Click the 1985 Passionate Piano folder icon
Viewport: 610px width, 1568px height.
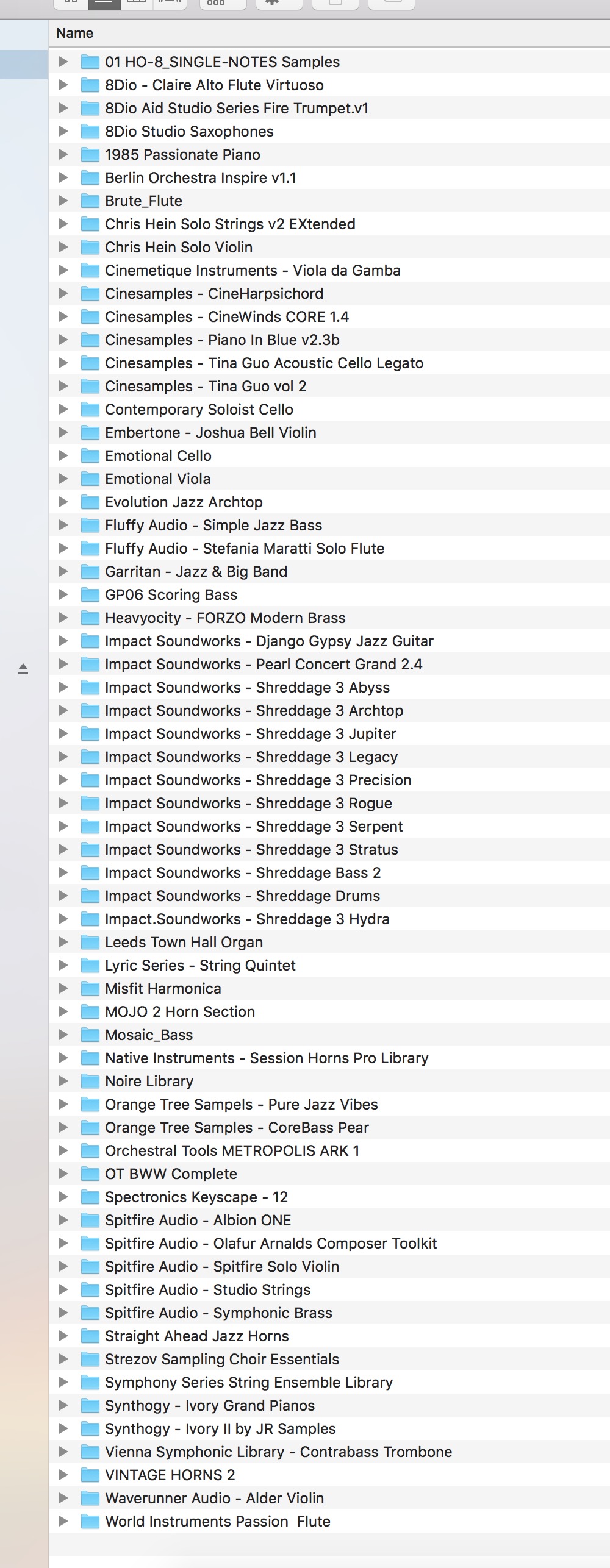point(90,154)
